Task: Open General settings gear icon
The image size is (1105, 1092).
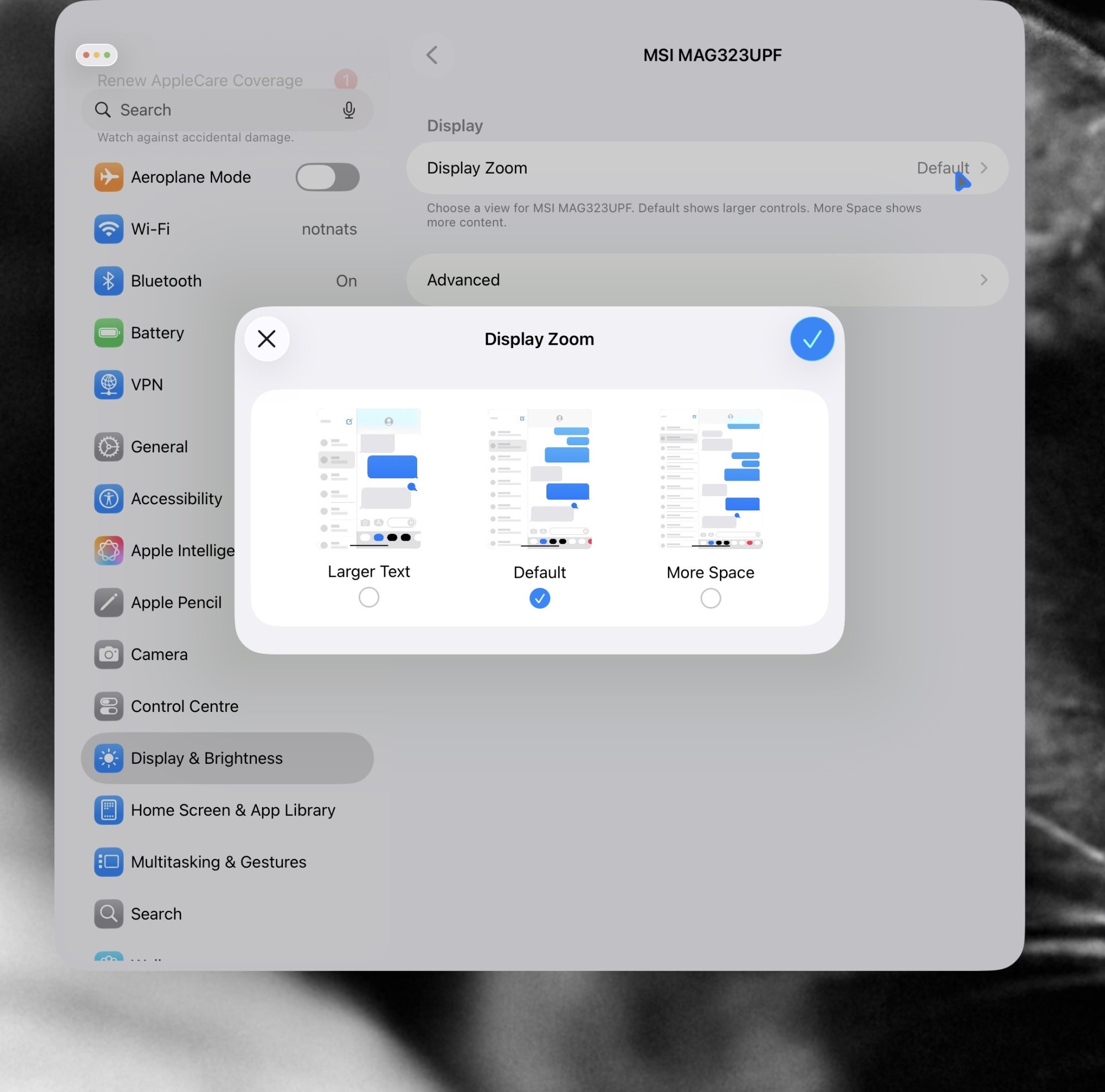Action: pyautogui.click(x=108, y=446)
